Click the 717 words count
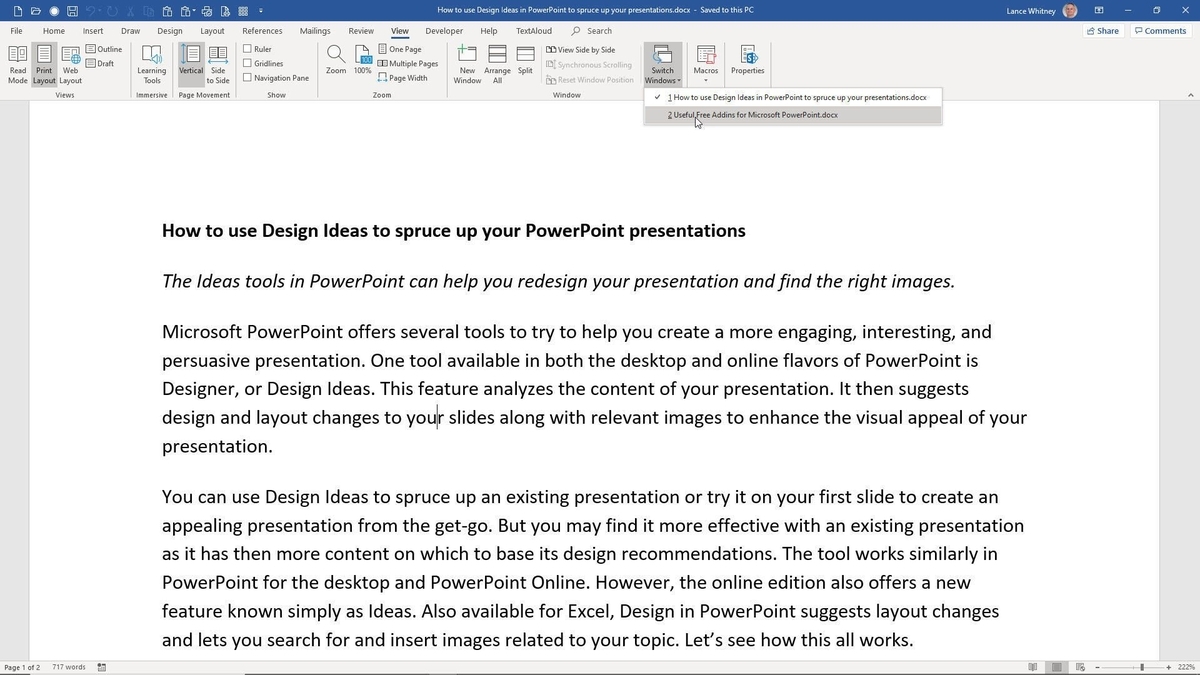 [69, 667]
